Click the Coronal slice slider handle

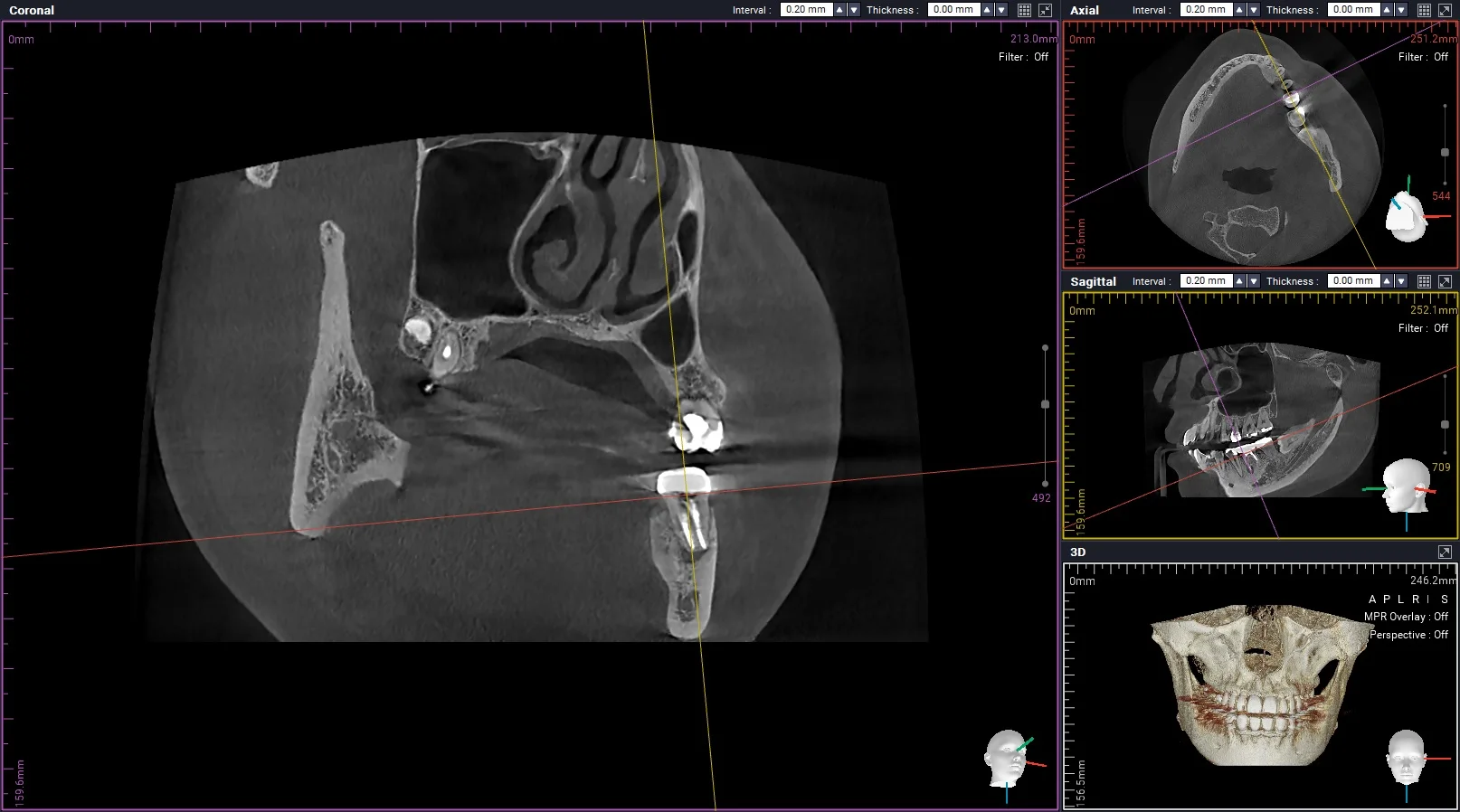coord(1045,404)
